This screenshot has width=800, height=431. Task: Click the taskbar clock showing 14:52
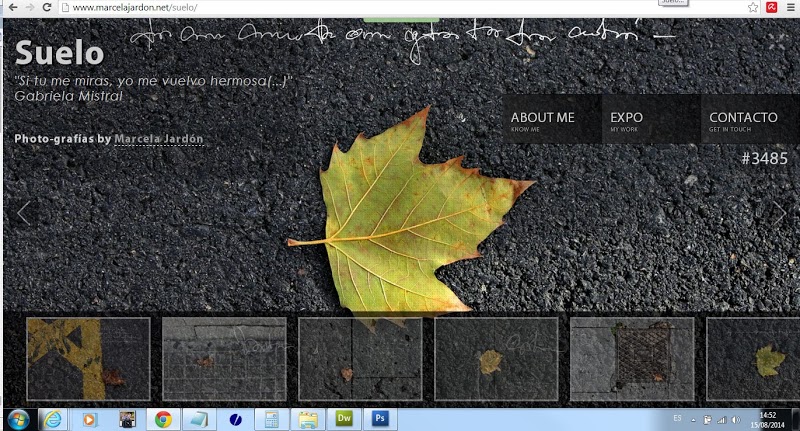767,420
